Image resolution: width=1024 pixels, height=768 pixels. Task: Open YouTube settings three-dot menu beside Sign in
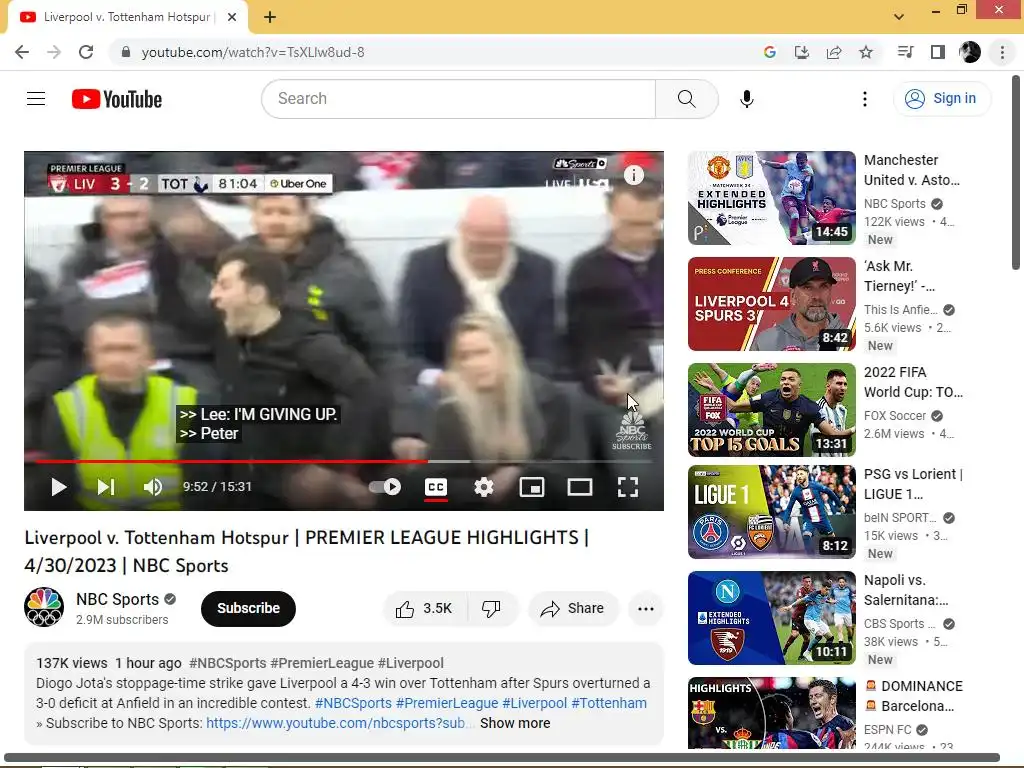click(x=865, y=99)
